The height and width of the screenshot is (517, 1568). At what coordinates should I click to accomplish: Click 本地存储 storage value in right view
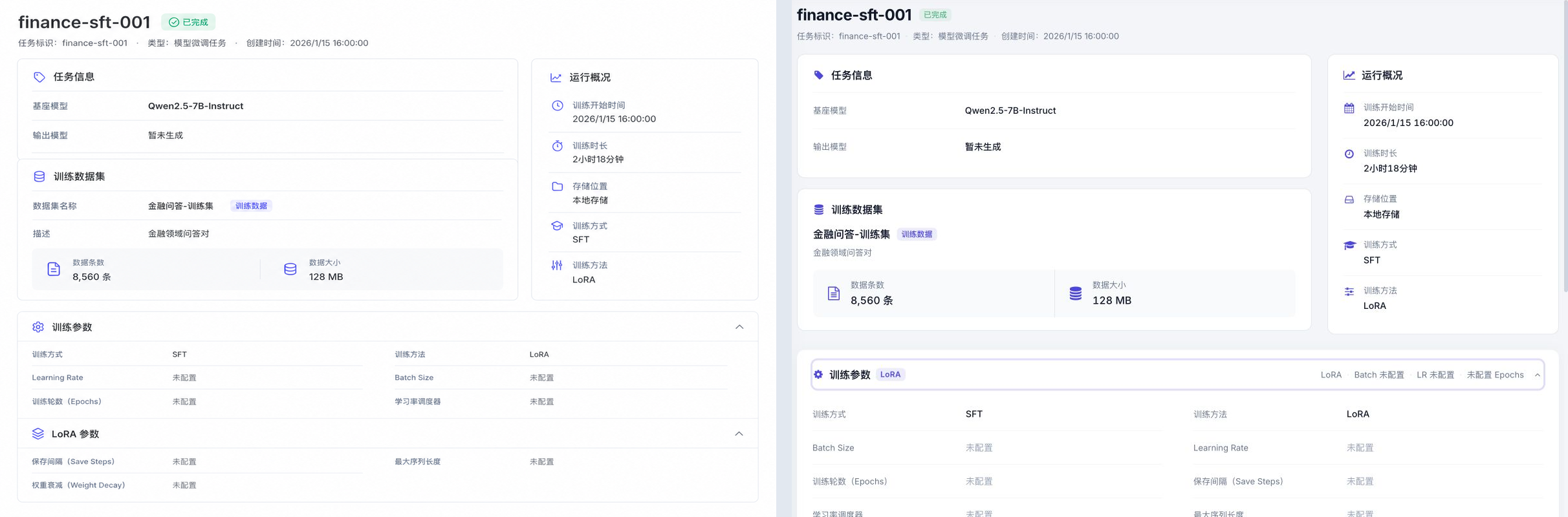tap(1381, 215)
